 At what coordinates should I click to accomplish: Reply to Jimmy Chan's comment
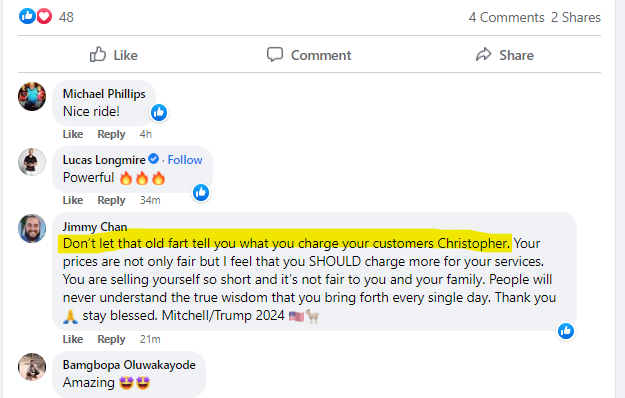tap(111, 339)
